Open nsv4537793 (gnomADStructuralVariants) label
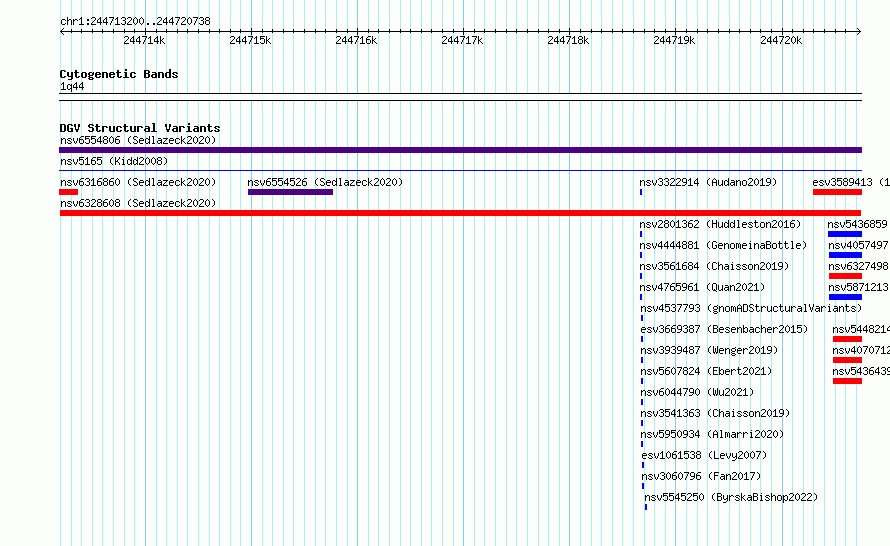The width and height of the screenshot is (890, 546). tap(751, 308)
